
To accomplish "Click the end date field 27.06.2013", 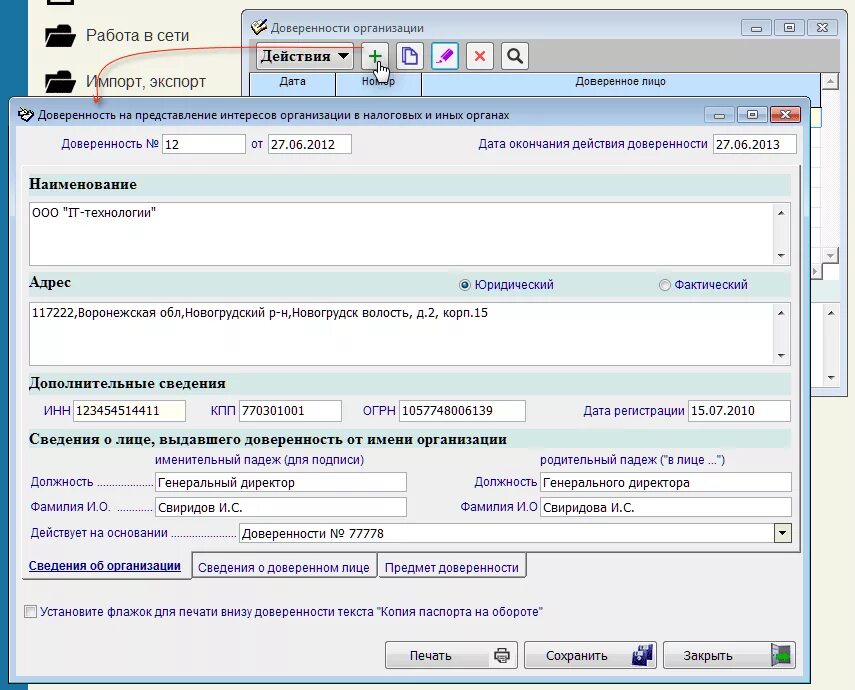I will (755, 144).
